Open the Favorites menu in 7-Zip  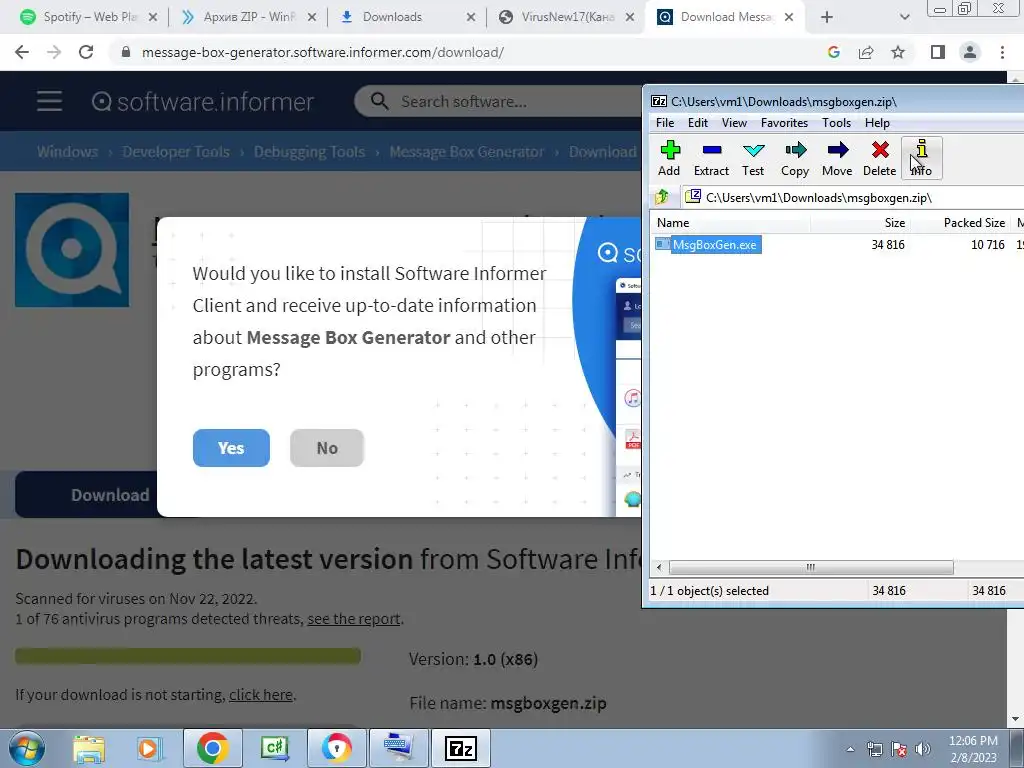(784, 123)
